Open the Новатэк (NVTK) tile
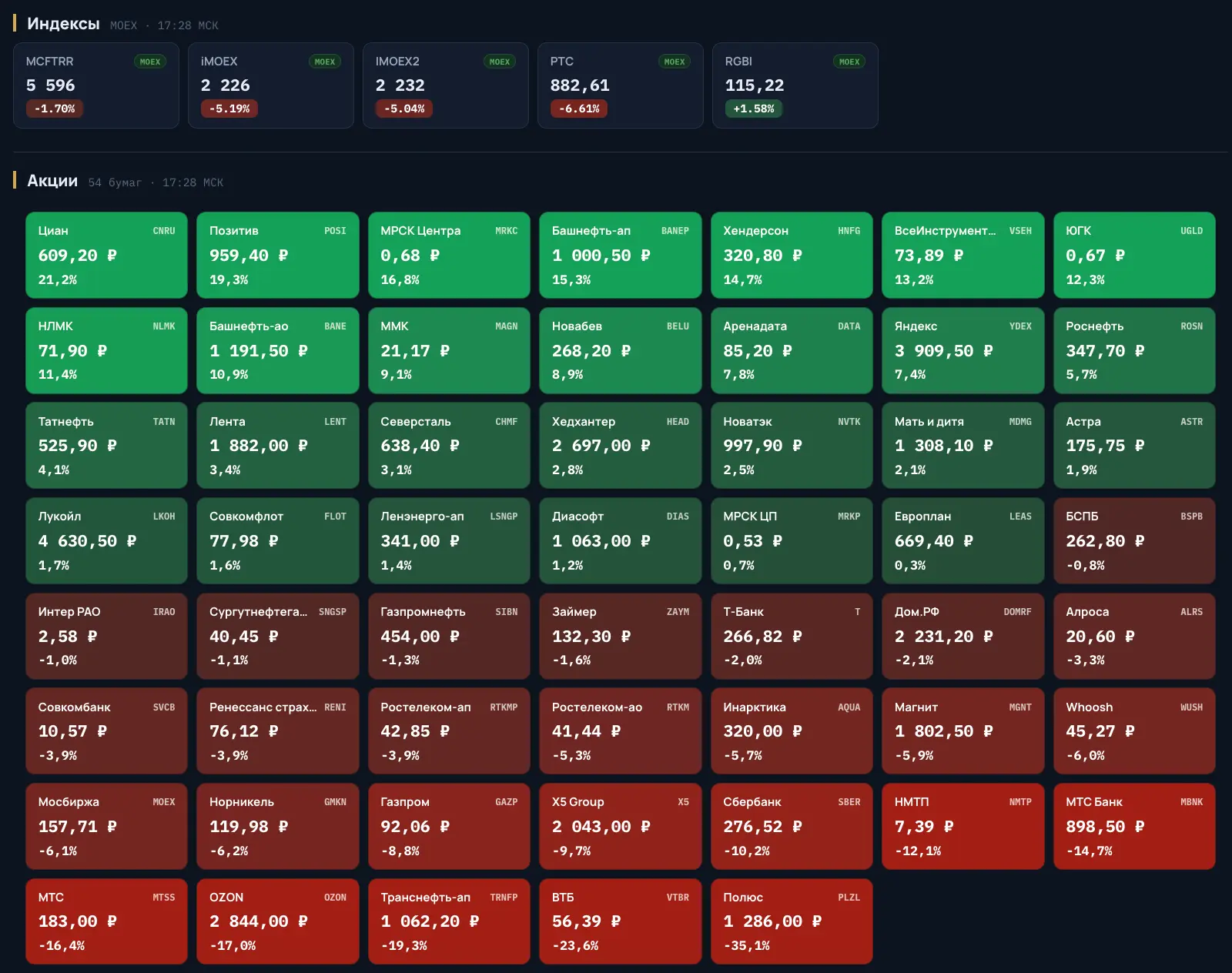The height and width of the screenshot is (973, 1232). pyautogui.click(x=792, y=445)
